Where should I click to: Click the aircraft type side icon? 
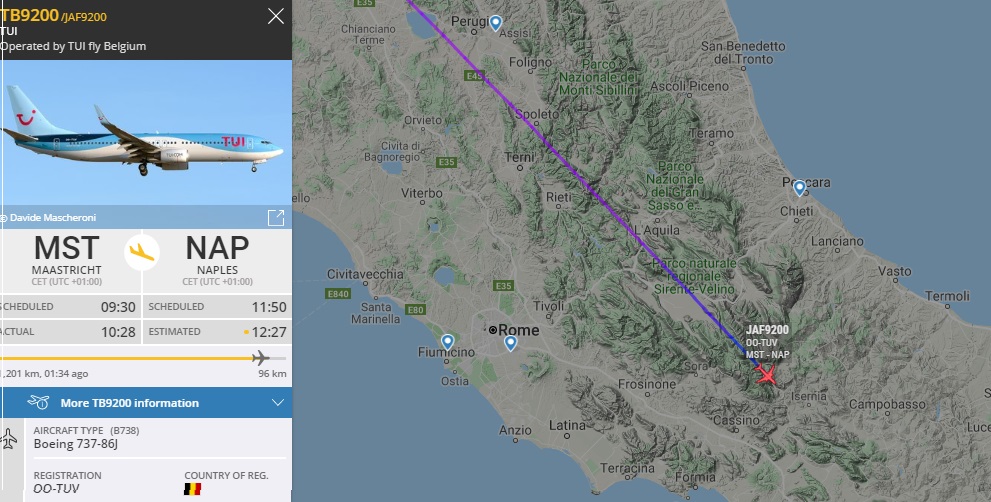tap(10, 437)
